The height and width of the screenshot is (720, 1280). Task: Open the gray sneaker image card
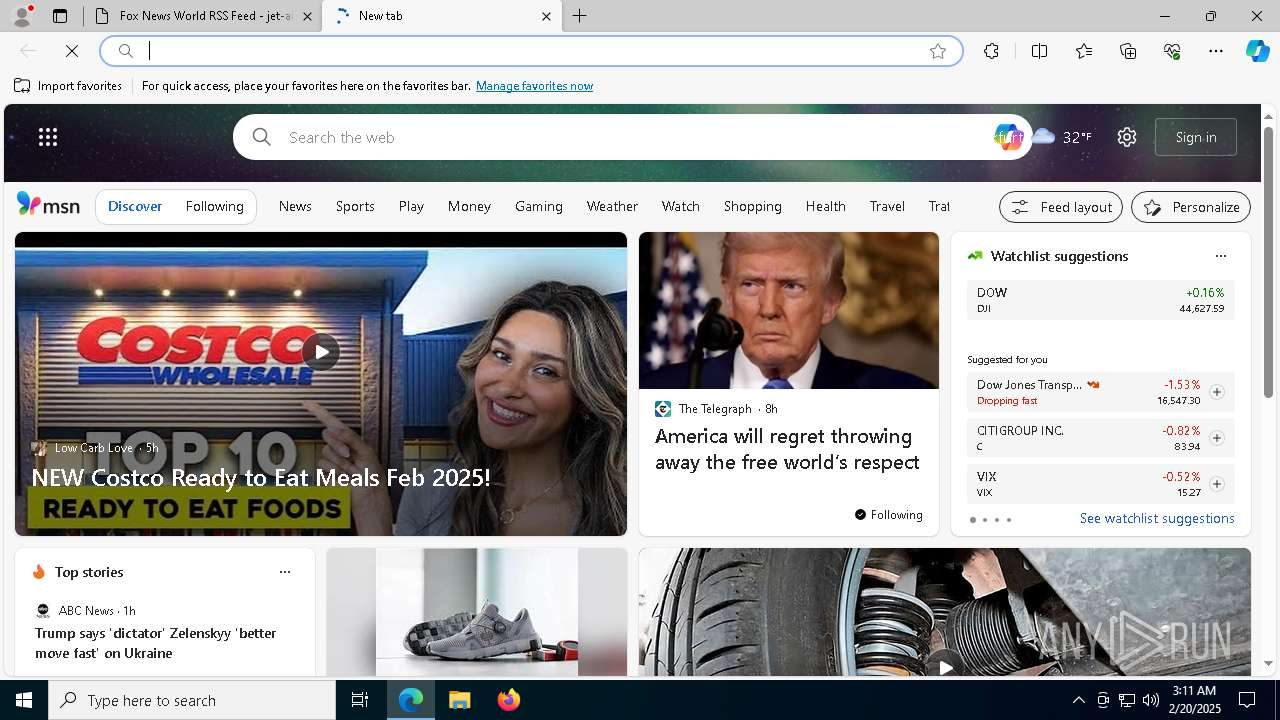[477, 612]
